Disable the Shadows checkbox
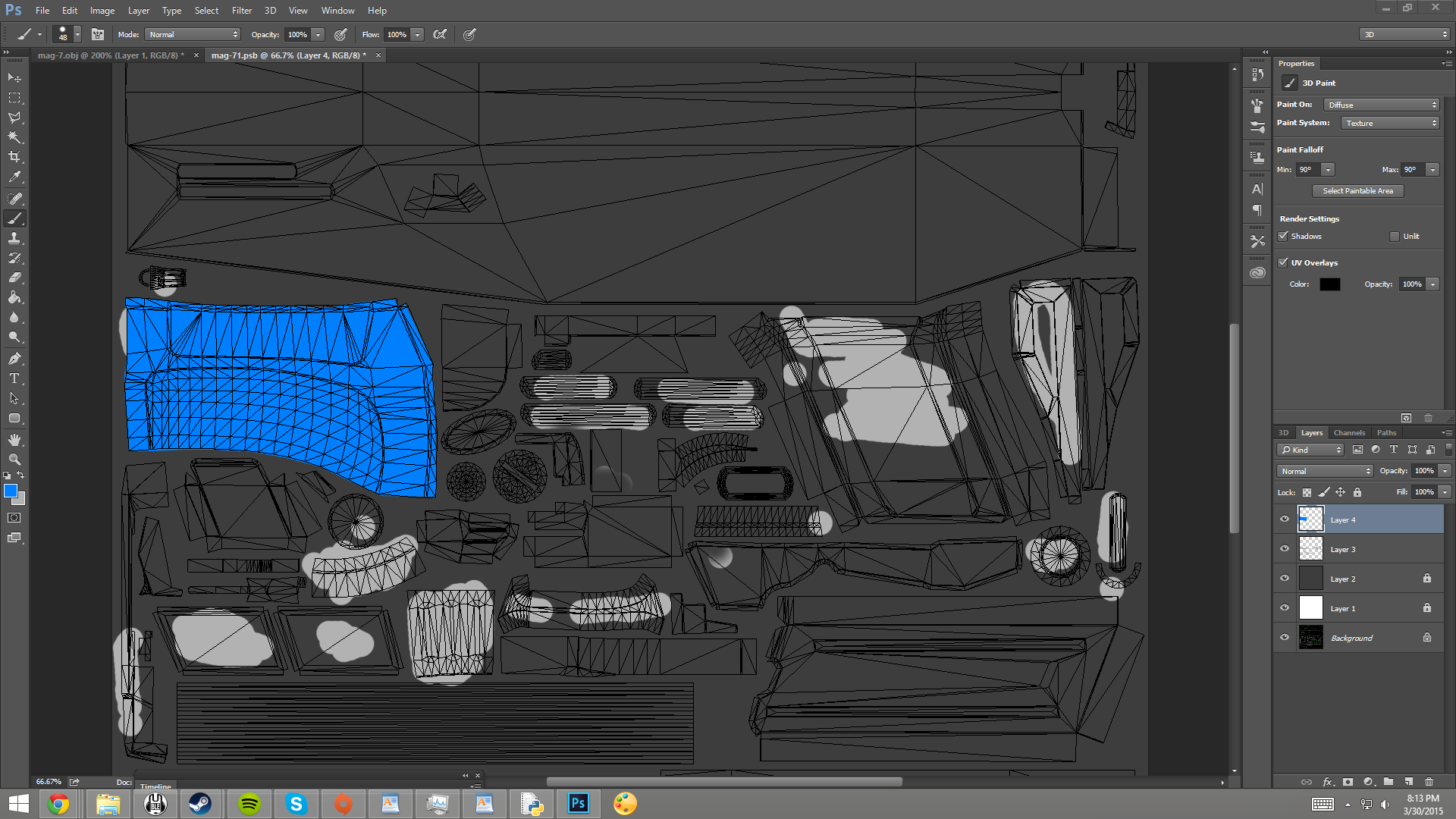The width and height of the screenshot is (1456, 819). click(1283, 236)
